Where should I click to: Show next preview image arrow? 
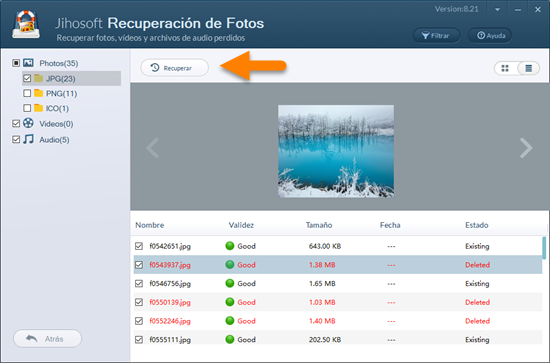[x=525, y=148]
